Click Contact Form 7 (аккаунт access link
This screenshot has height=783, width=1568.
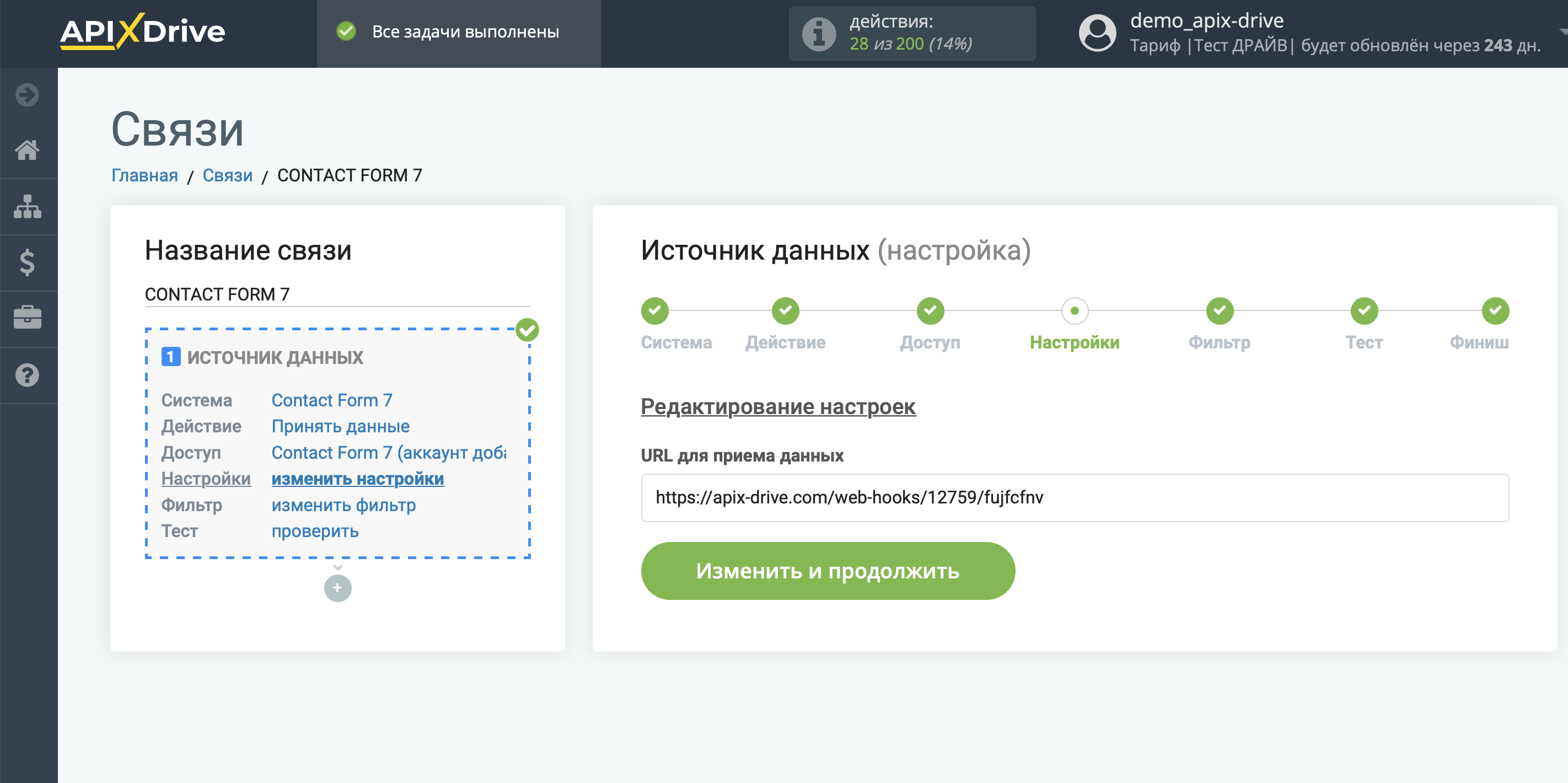click(388, 452)
